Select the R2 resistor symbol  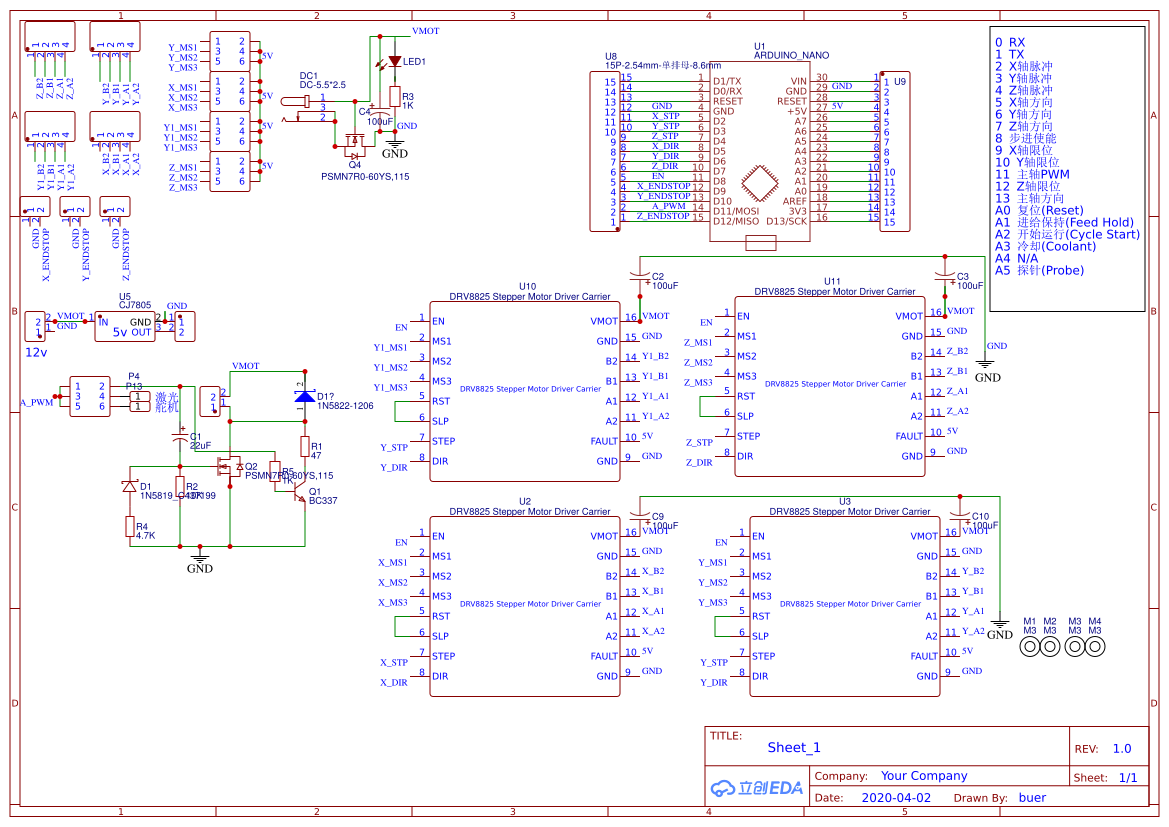[180, 487]
